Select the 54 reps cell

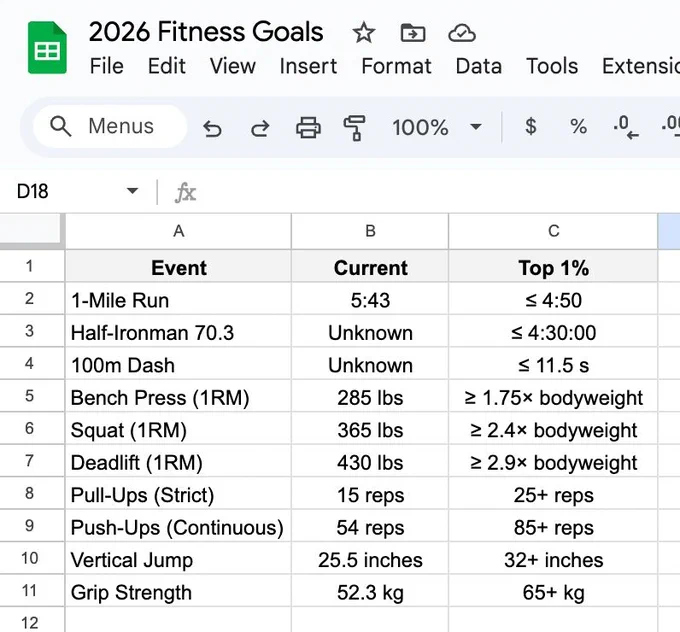pos(370,526)
